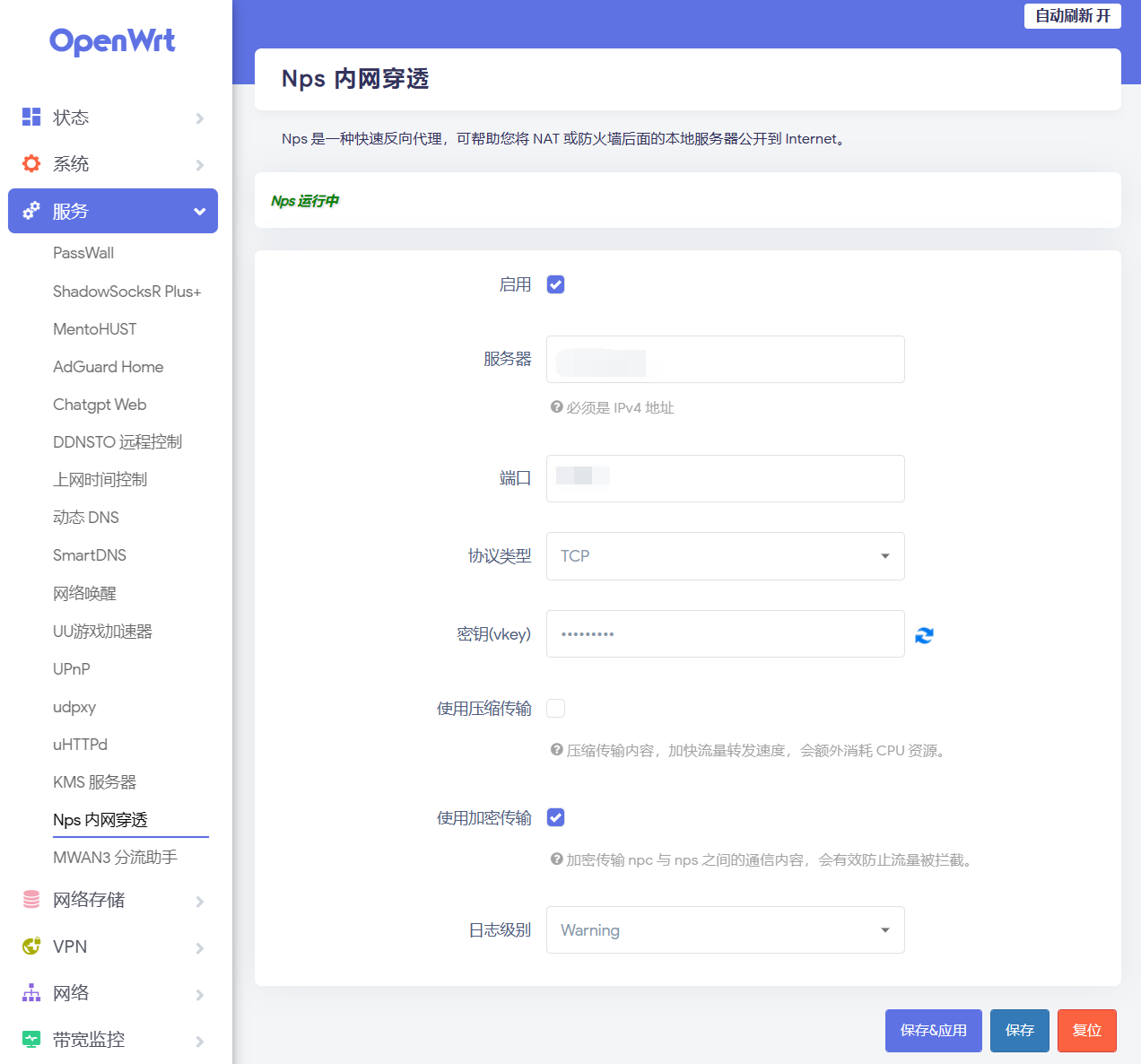Expand the 带宽监控 menu chevron
This screenshot has width=1141, height=1064.
[x=199, y=1042]
